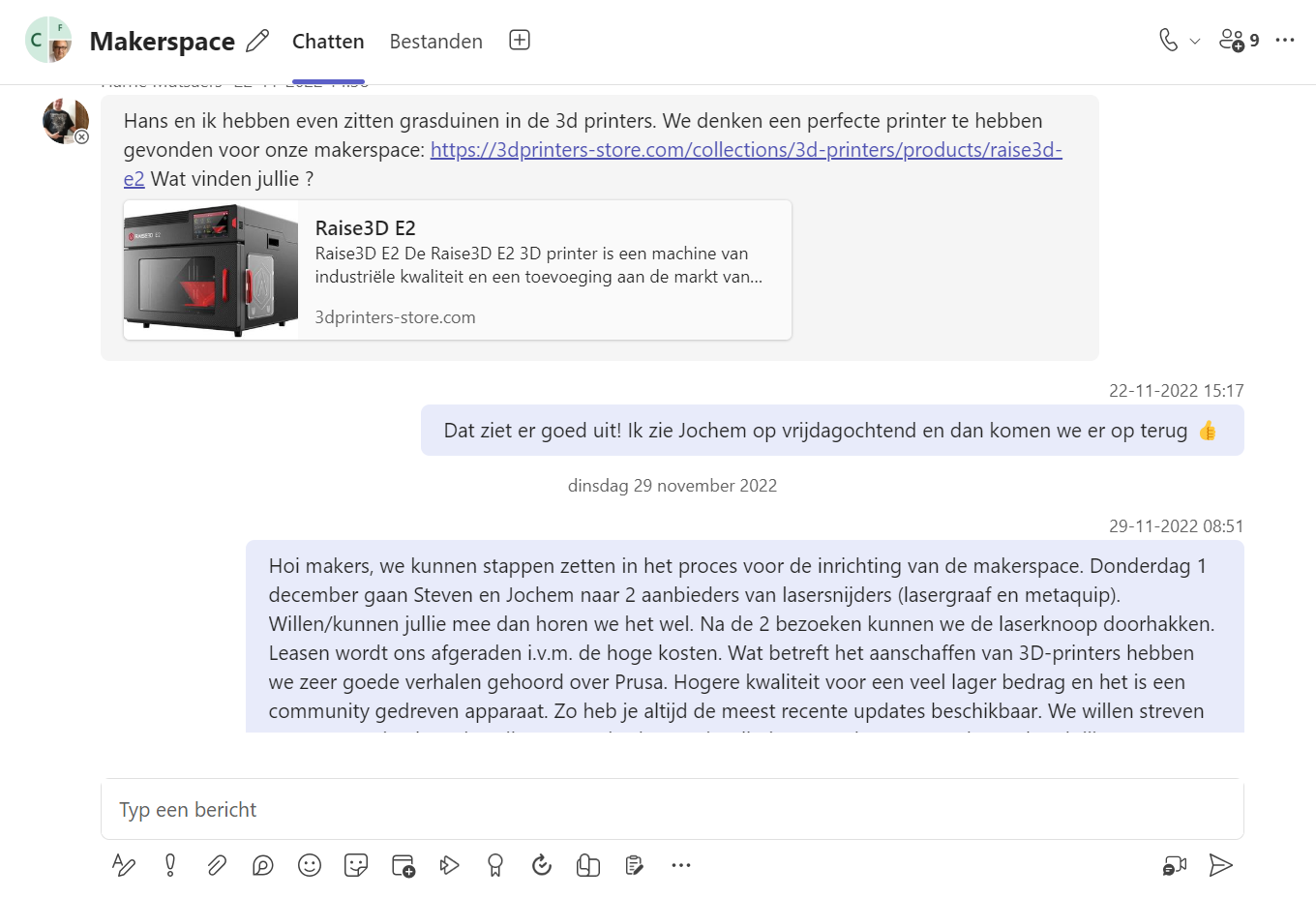Click the 29-11-2022 08:51 timestamp
Viewport: 1316px width, 898px height.
coord(1176,526)
